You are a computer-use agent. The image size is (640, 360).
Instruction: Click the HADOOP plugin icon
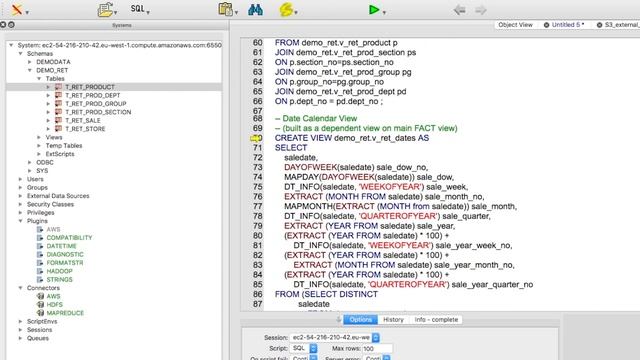(x=40, y=271)
